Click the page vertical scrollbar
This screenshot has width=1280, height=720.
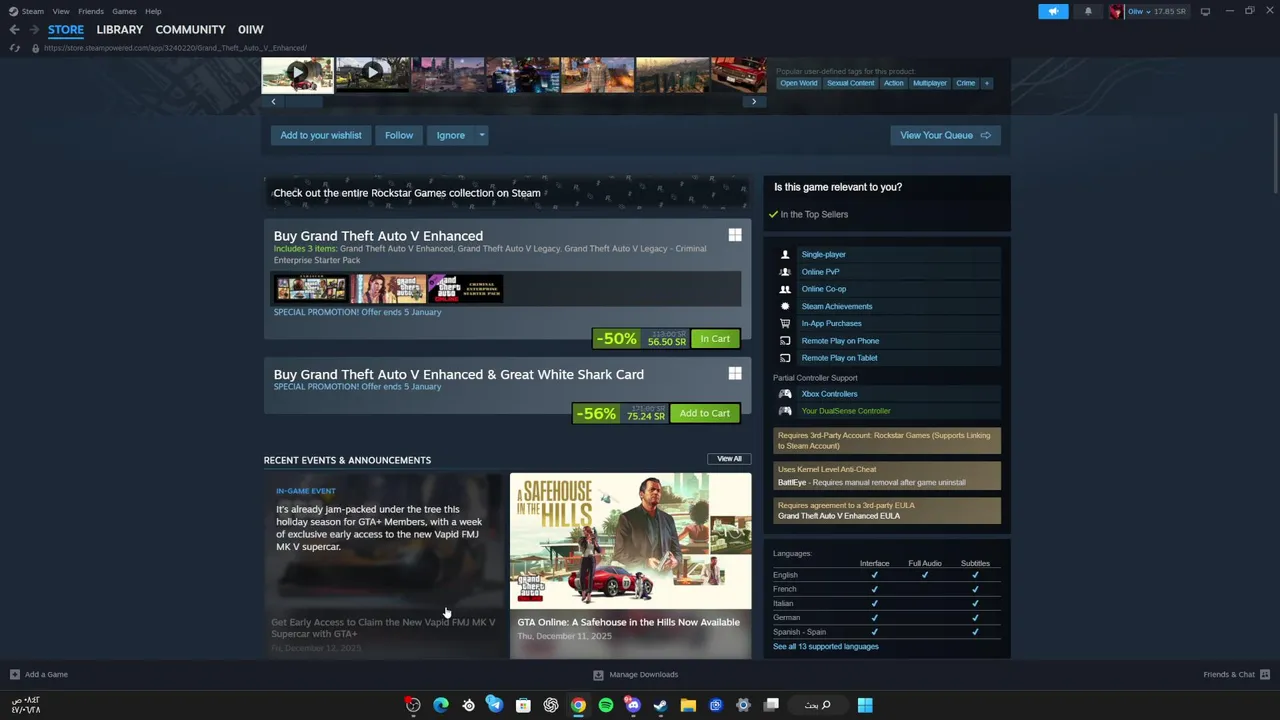point(1275,155)
